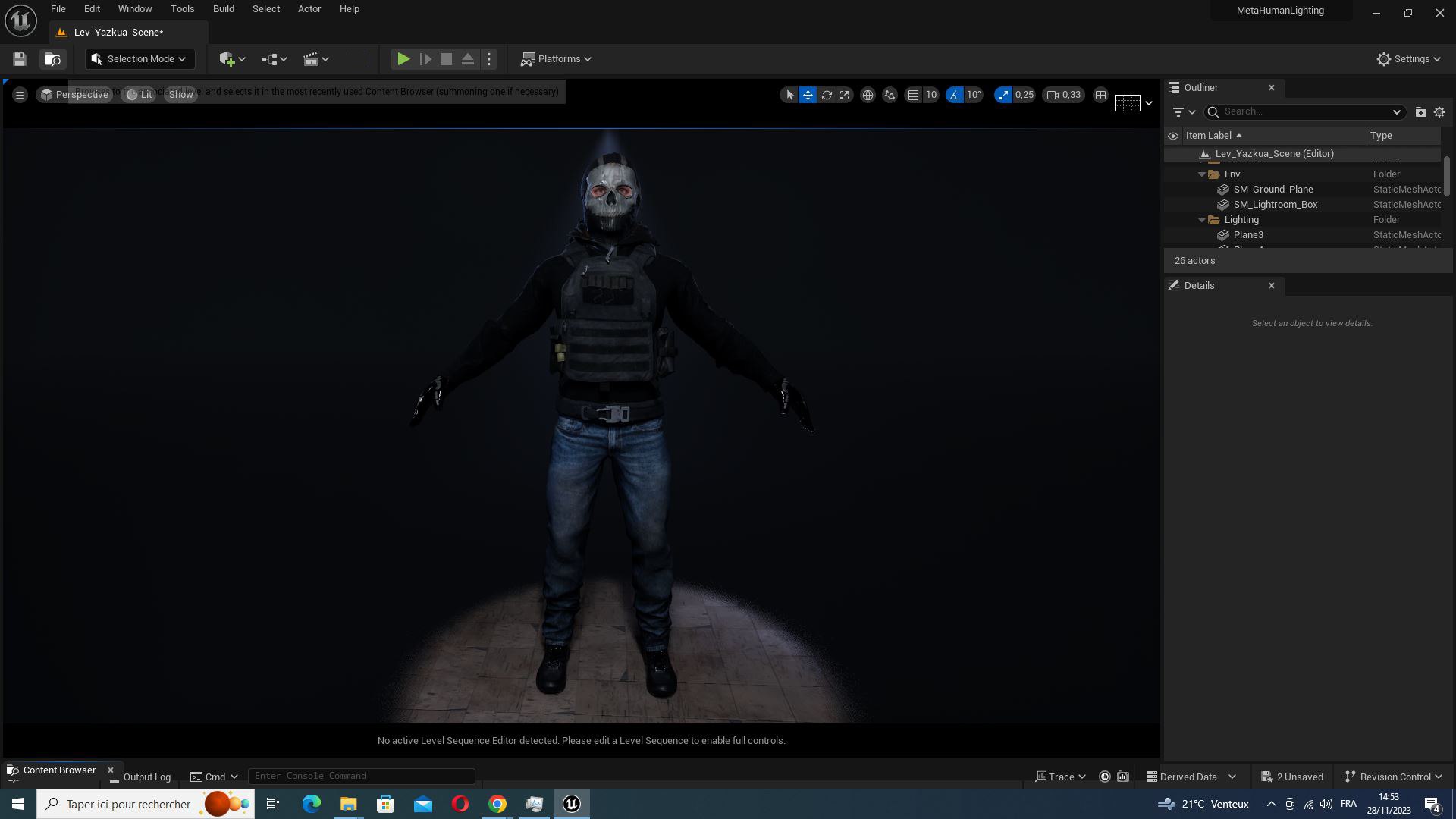
Task: Change scale snap value 0,25
Action: (x=1025, y=95)
